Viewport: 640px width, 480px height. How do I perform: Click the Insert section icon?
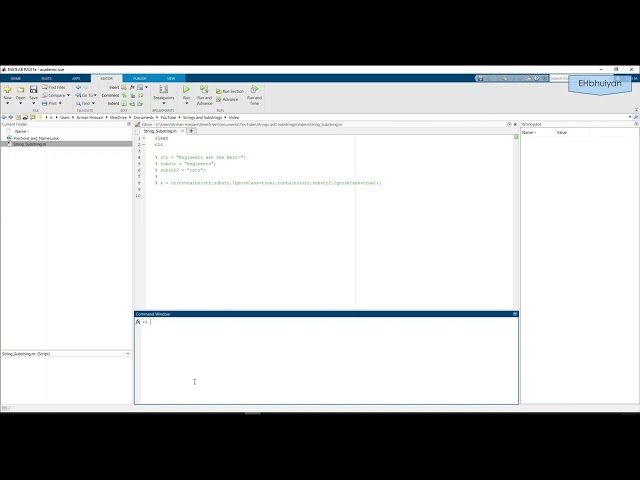[x=124, y=87]
